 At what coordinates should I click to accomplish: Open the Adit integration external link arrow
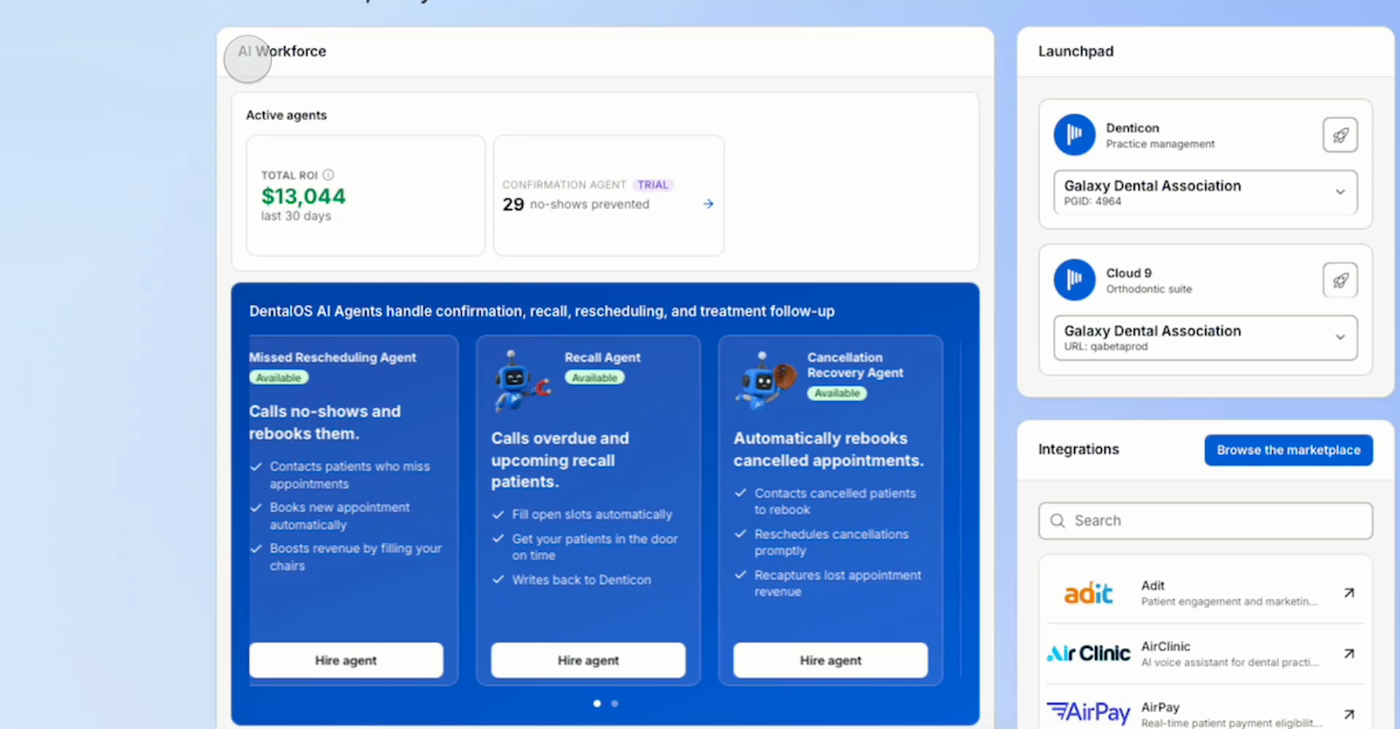pyautogui.click(x=1349, y=593)
